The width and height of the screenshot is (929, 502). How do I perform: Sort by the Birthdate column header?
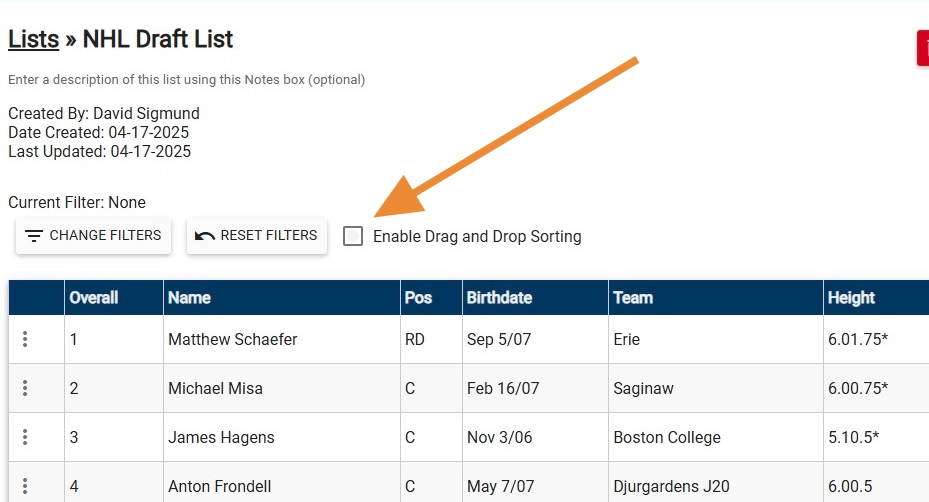(499, 298)
